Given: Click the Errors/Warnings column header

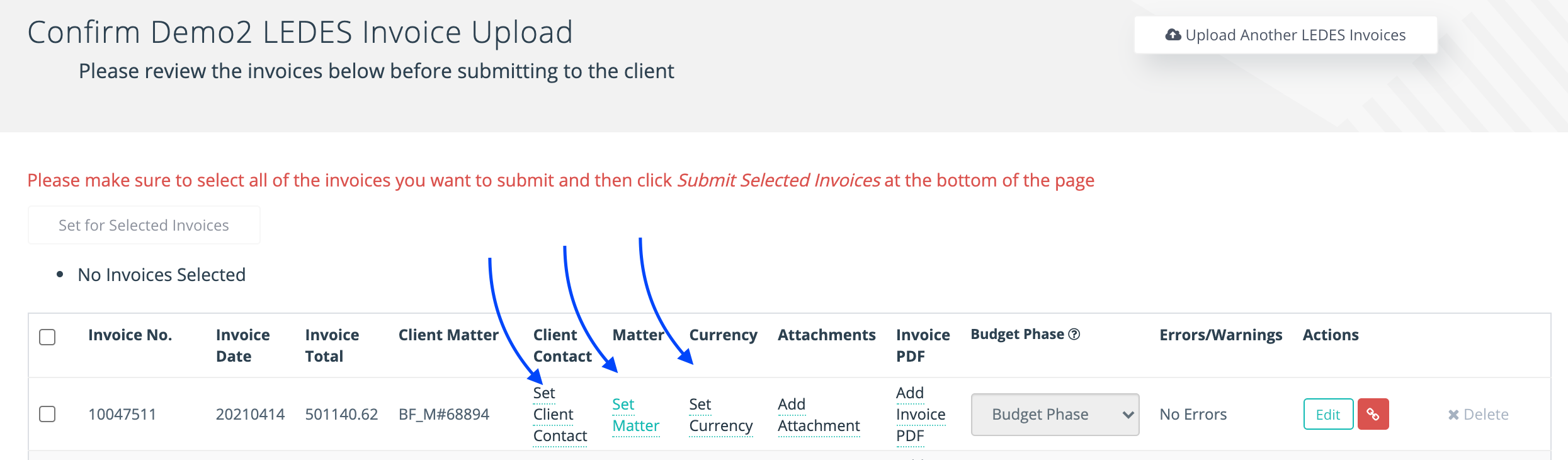Looking at the screenshot, I should point(1220,335).
